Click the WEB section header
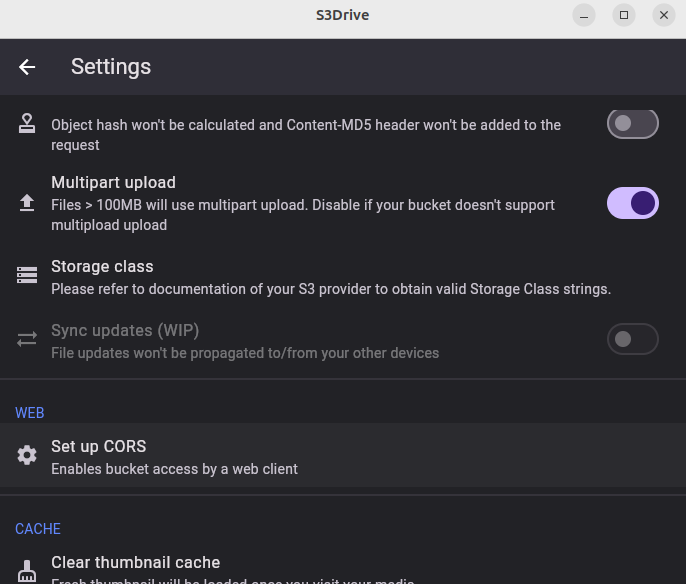 [30, 413]
